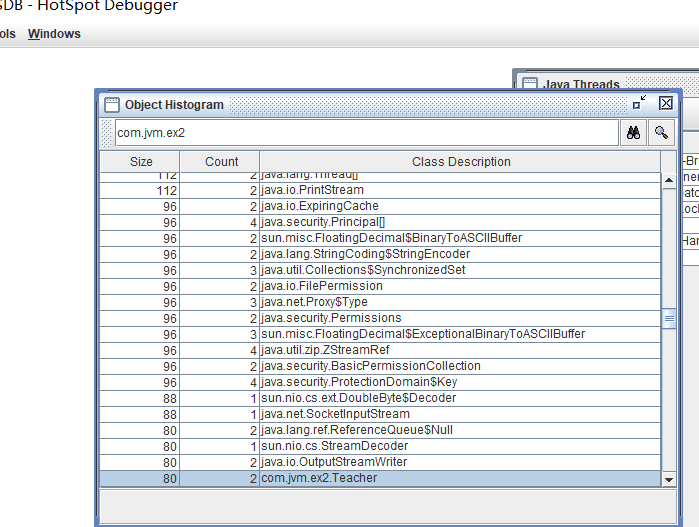
Task: Click the com.jvm.ex2 search field
Action: (x=366, y=133)
